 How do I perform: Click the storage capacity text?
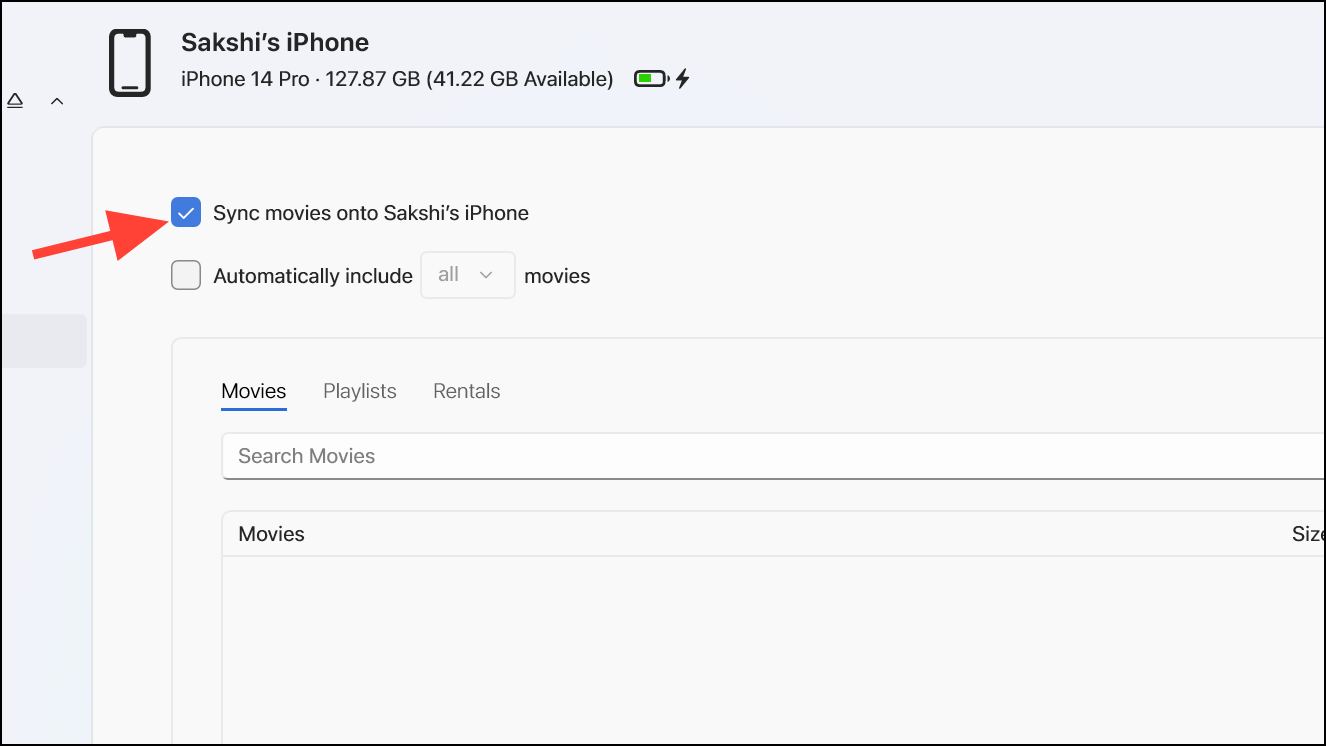click(x=396, y=78)
